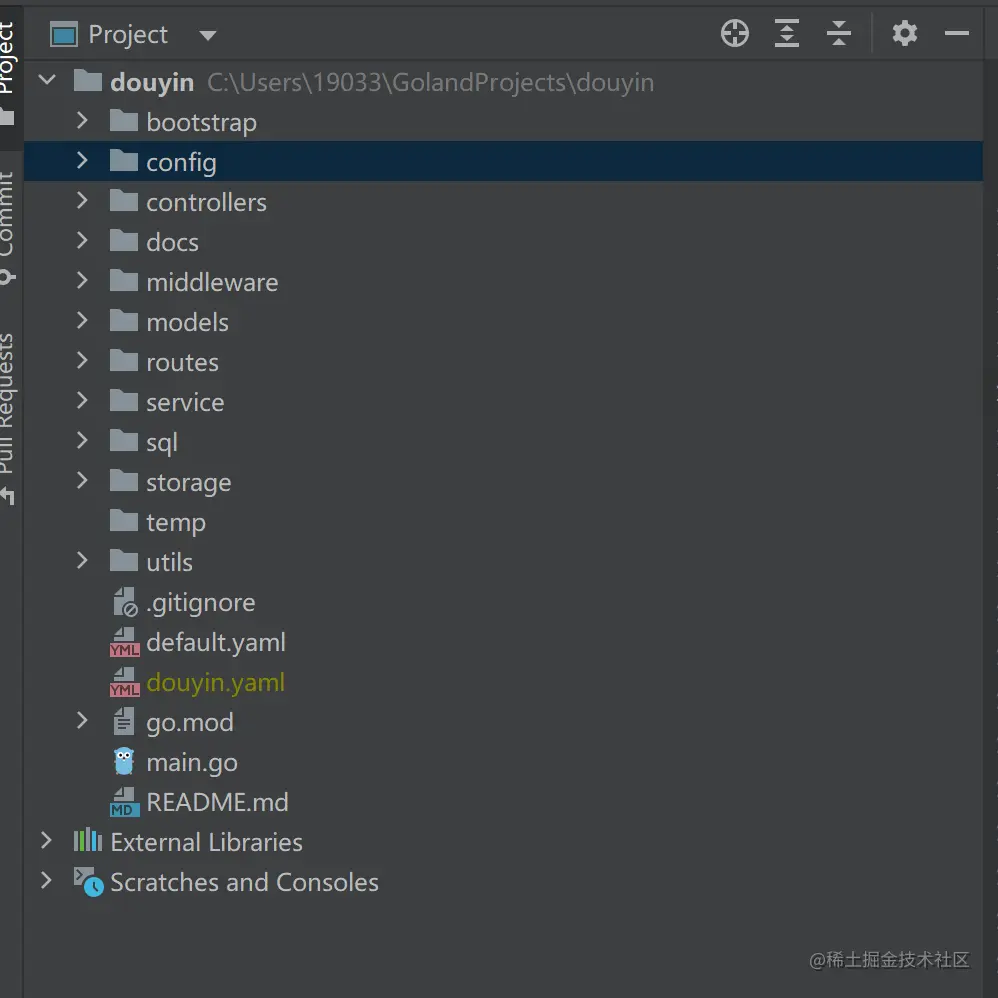Select the .gitignore file
The height and width of the screenshot is (998, 998).
[200, 603]
